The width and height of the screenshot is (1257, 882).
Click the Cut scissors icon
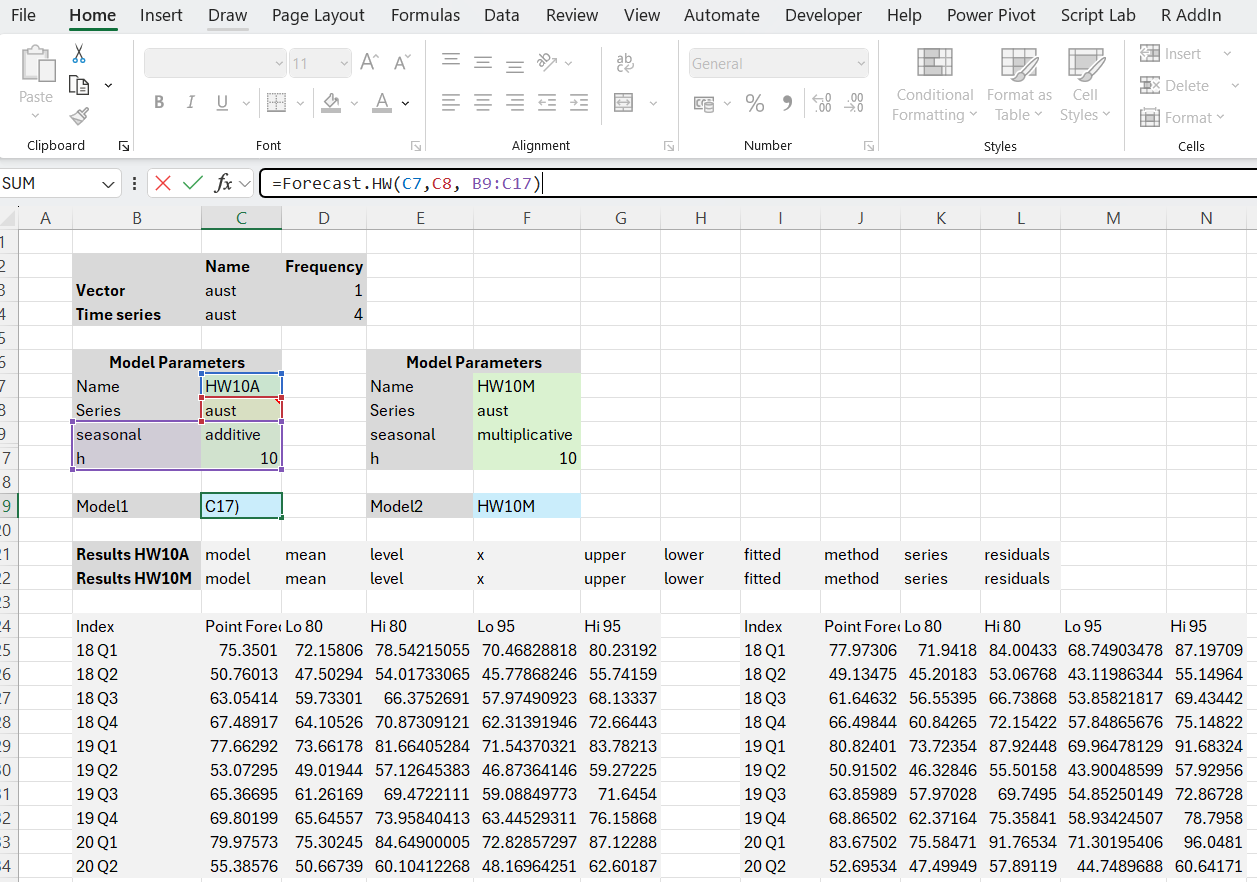[79, 54]
